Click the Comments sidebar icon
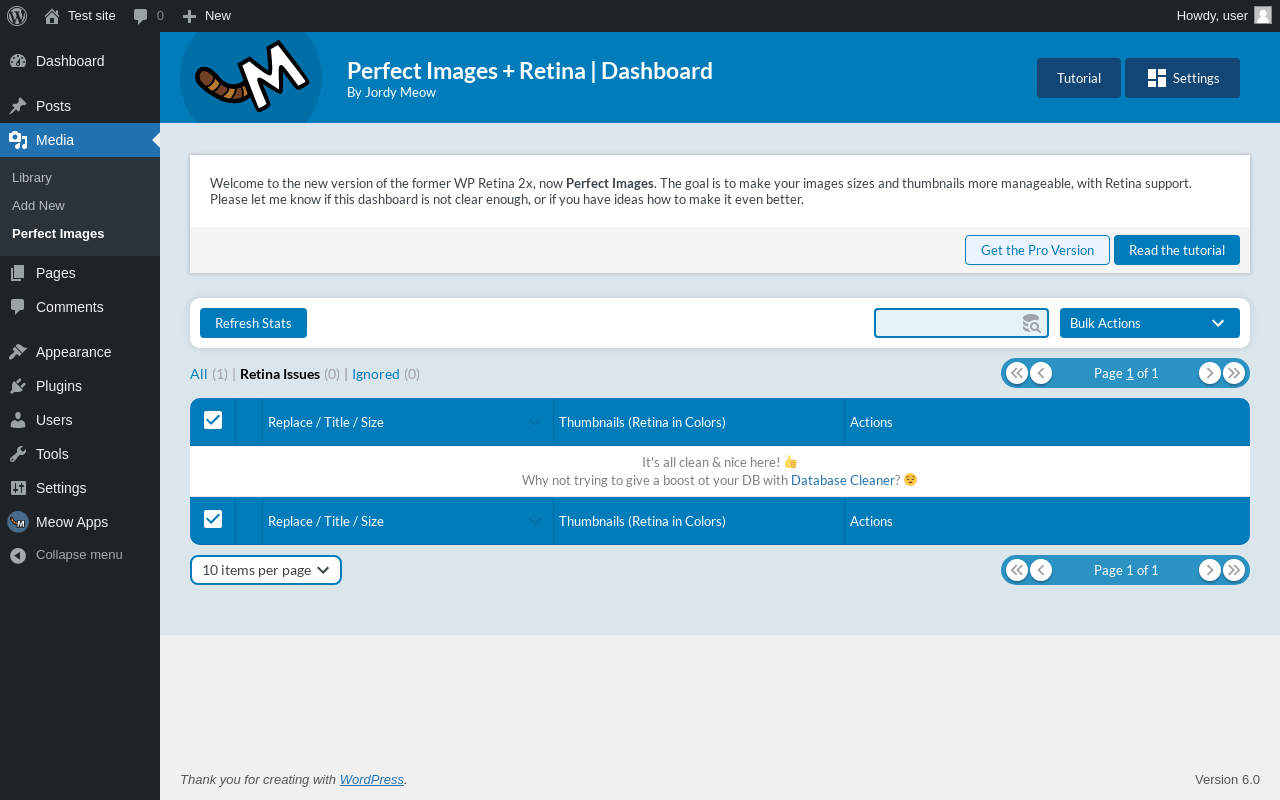The width and height of the screenshot is (1280, 800). click(18, 307)
